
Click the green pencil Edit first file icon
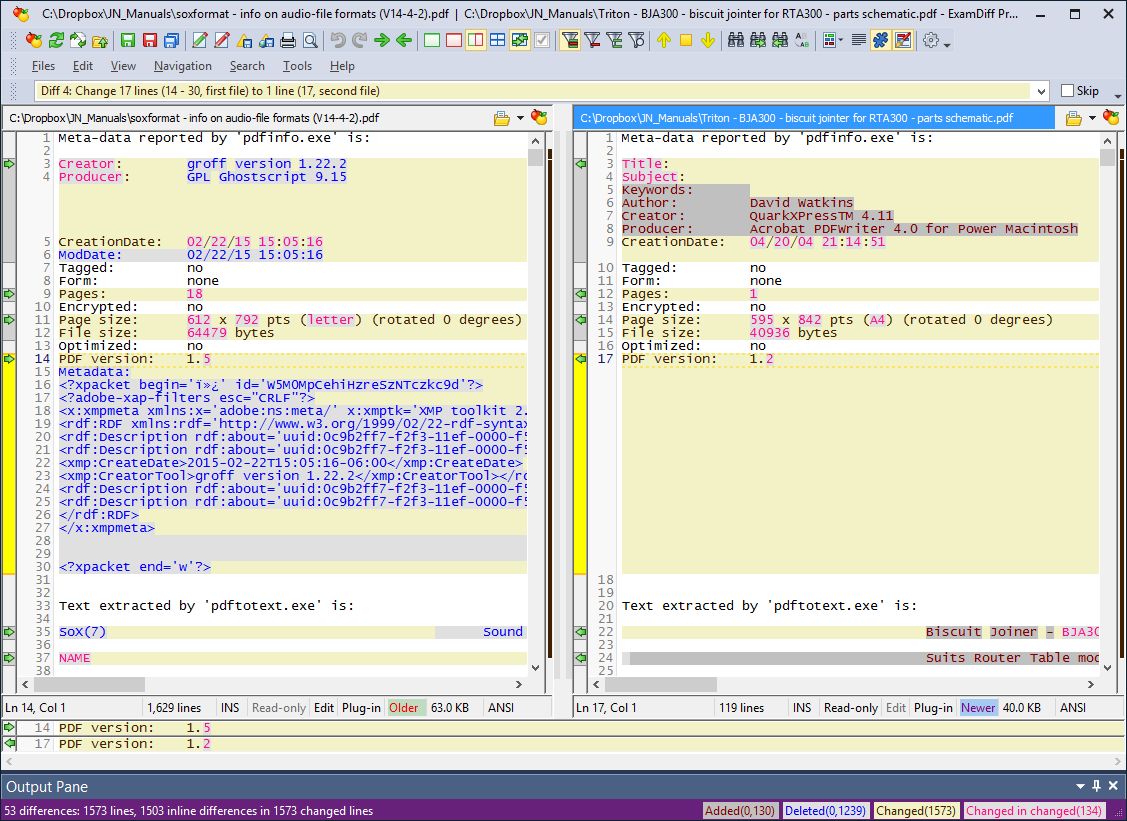pos(201,40)
